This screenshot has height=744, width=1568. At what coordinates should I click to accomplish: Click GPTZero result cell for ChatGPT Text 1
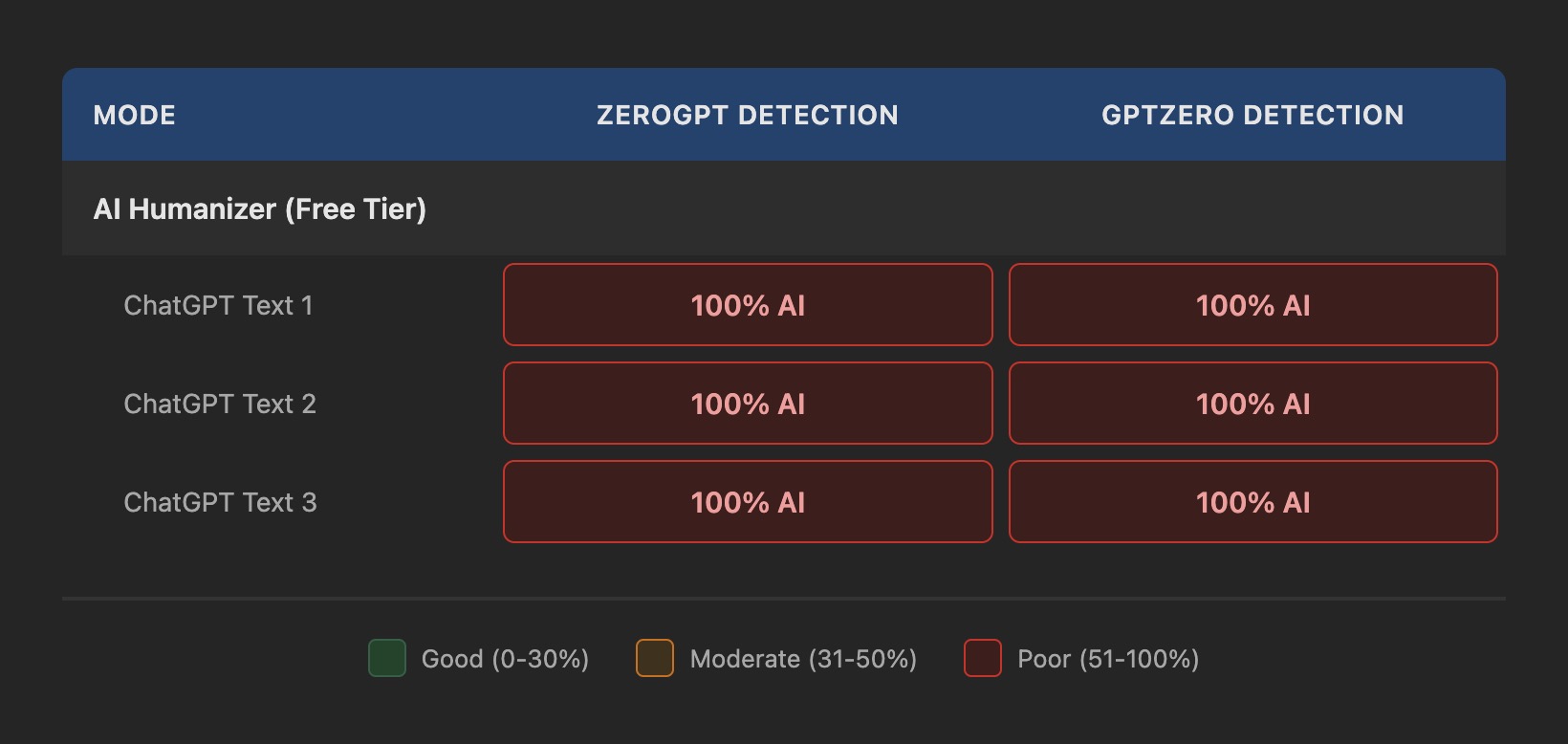click(x=1252, y=305)
